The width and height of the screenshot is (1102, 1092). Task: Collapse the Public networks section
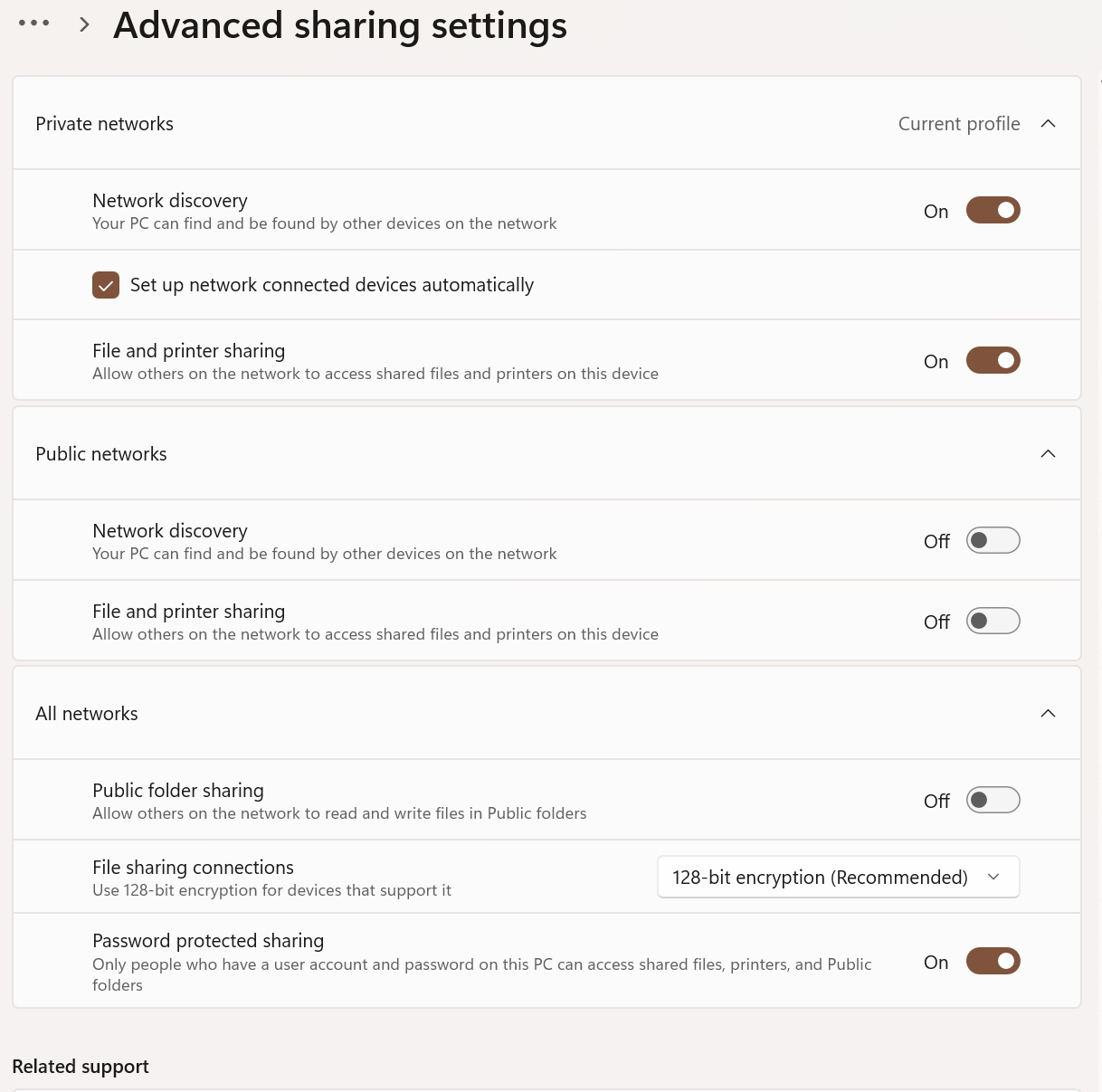(1048, 454)
